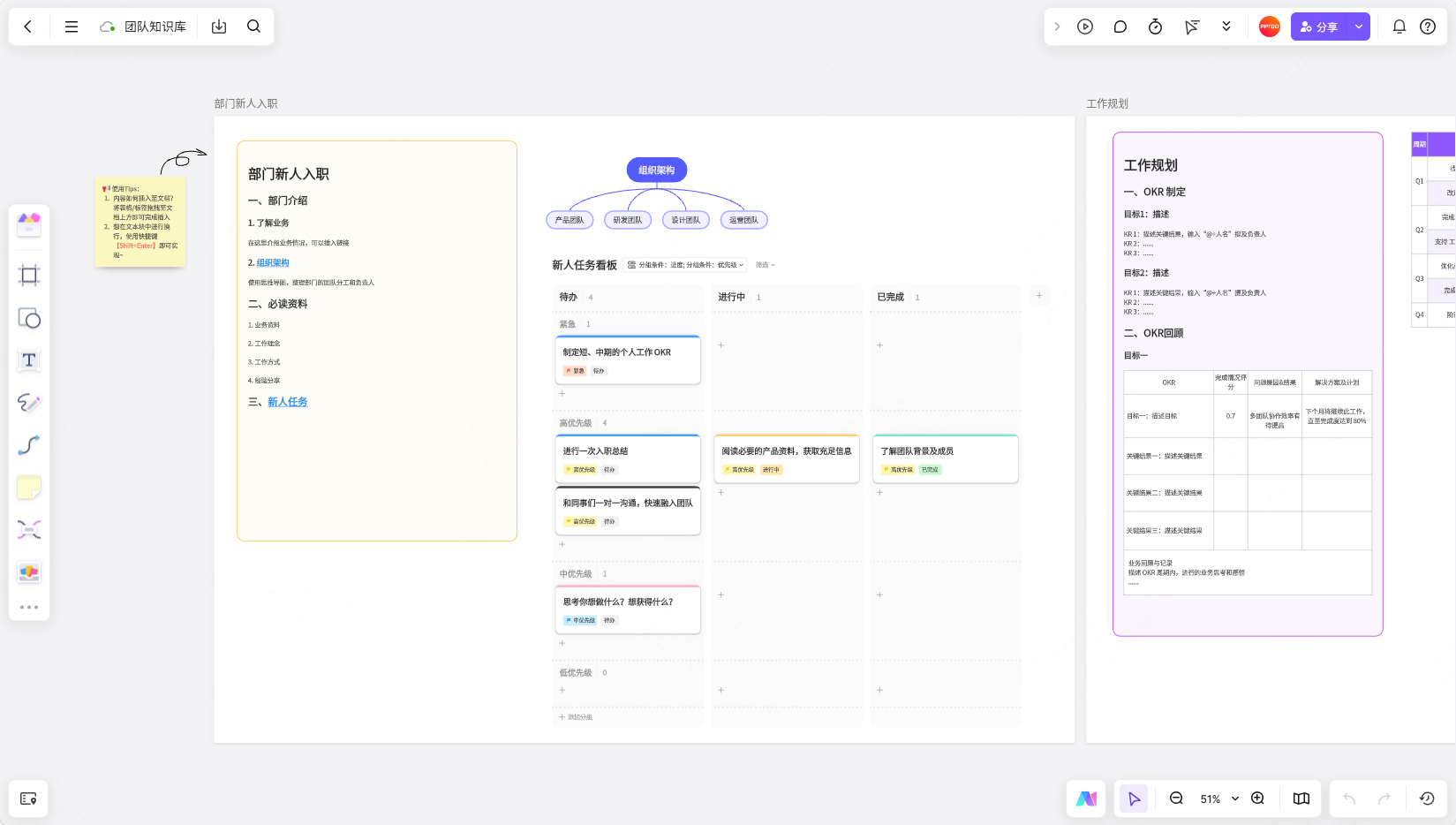Open more tools ellipsis in sidebar
Screen dimensions: 1456x825
[x=29, y=608]
